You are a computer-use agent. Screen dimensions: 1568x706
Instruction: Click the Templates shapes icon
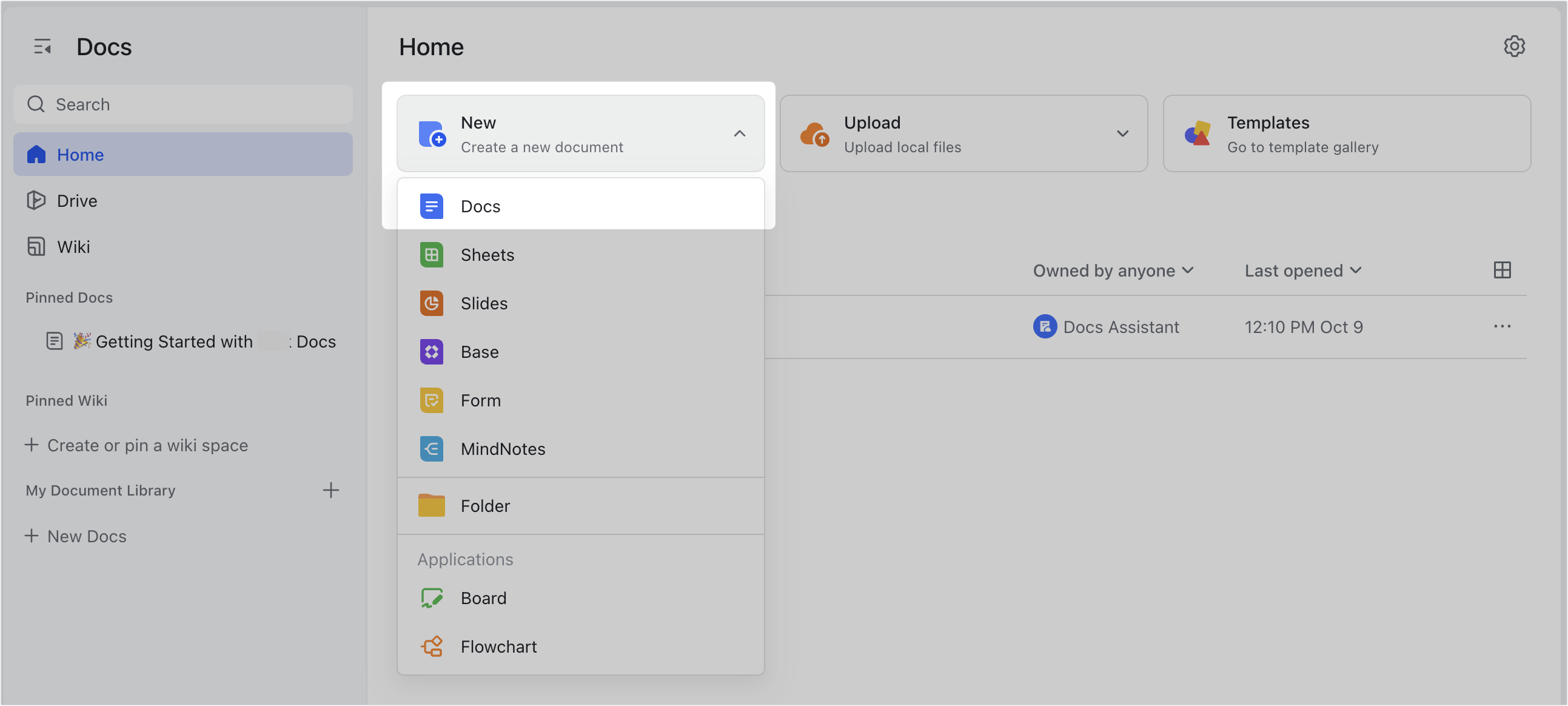click(x=1198, y=133)
